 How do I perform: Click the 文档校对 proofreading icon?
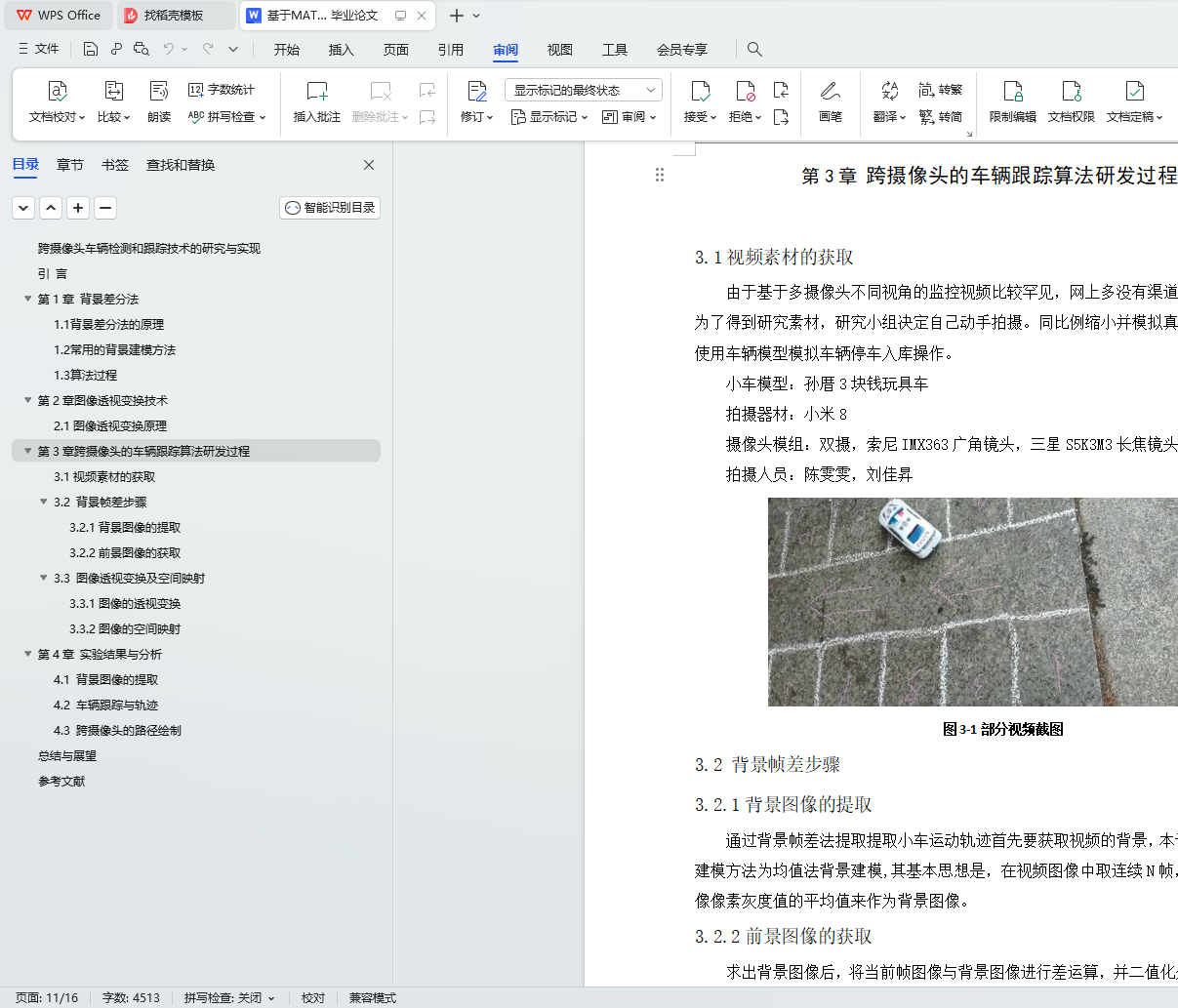click(58, 91)
